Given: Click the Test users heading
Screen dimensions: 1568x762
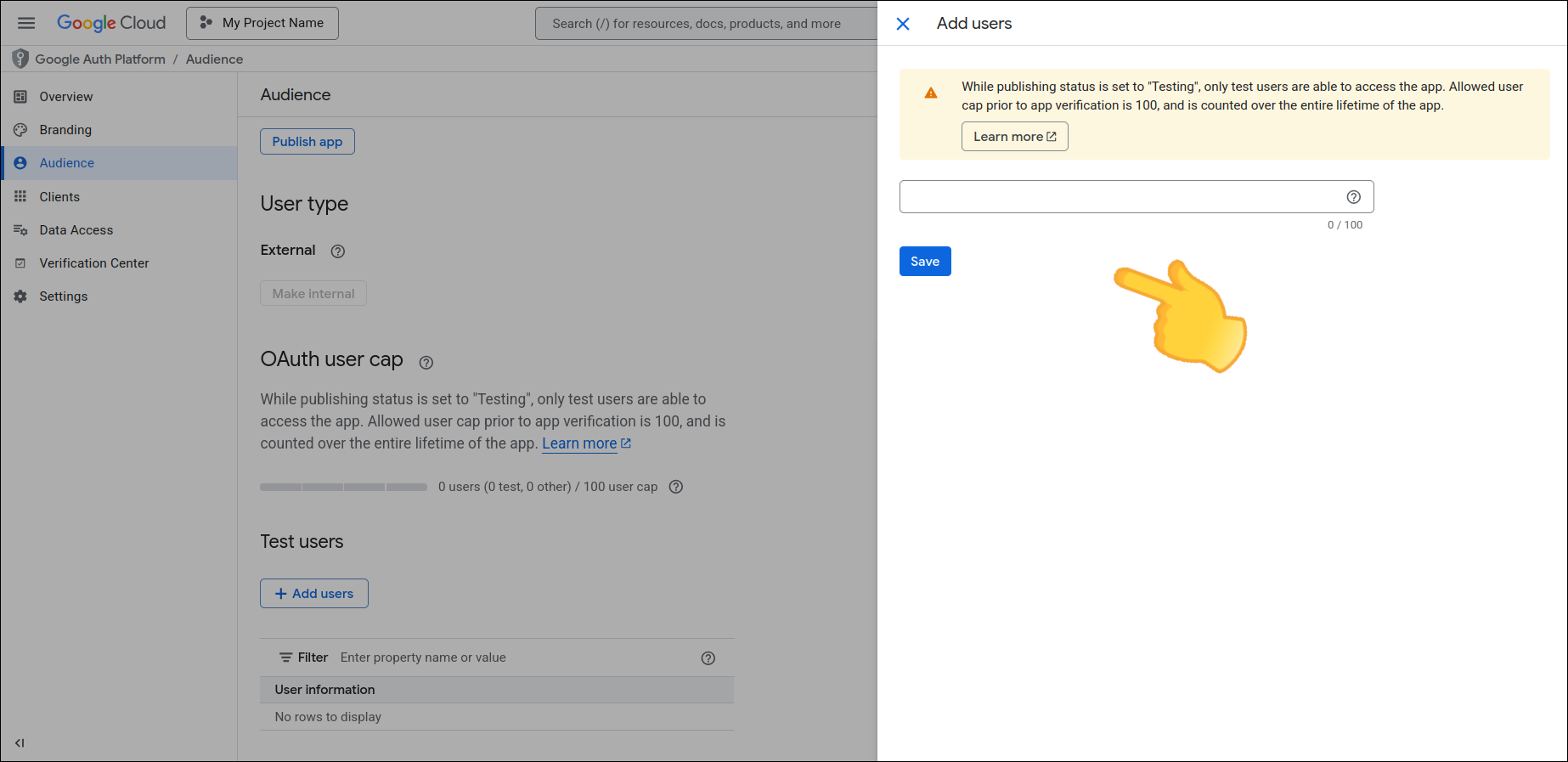Looking at the screenshot, I should (x=302, y=542).
